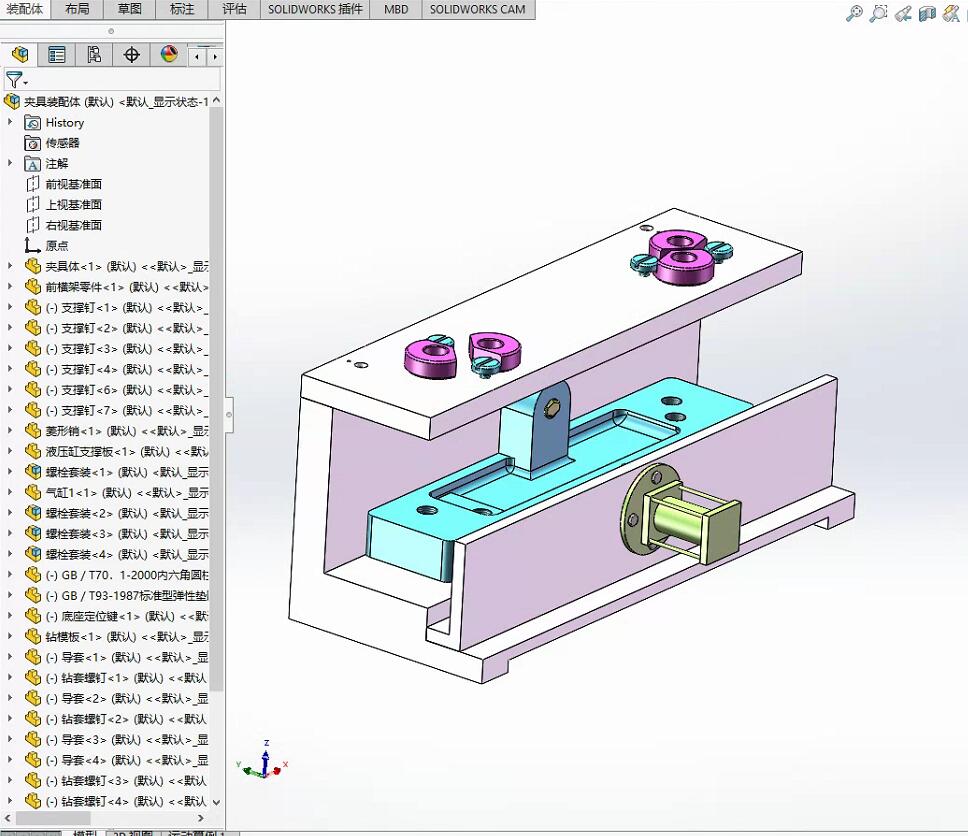Click the Zoom to Fit icon

coord(854,13)
